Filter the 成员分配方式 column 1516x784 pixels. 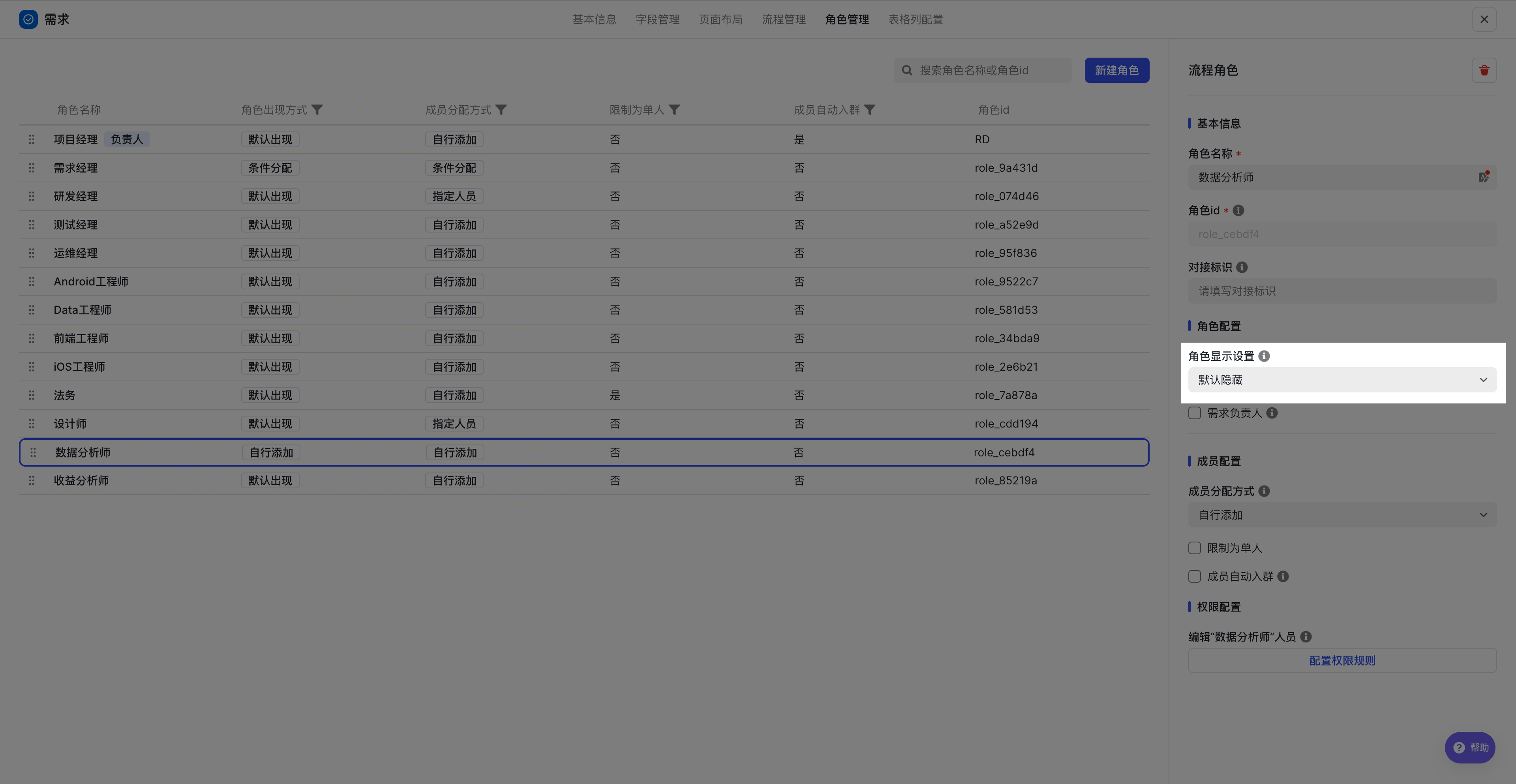coord(501,110)
